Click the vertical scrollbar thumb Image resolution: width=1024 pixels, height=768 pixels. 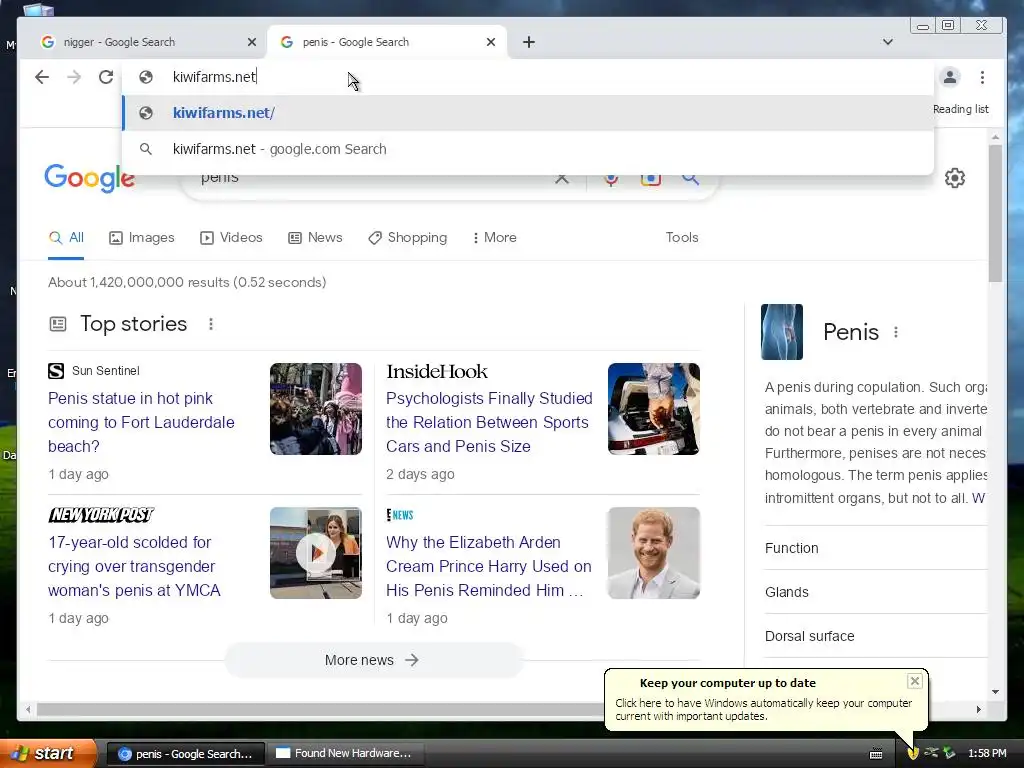click(995, 214)
